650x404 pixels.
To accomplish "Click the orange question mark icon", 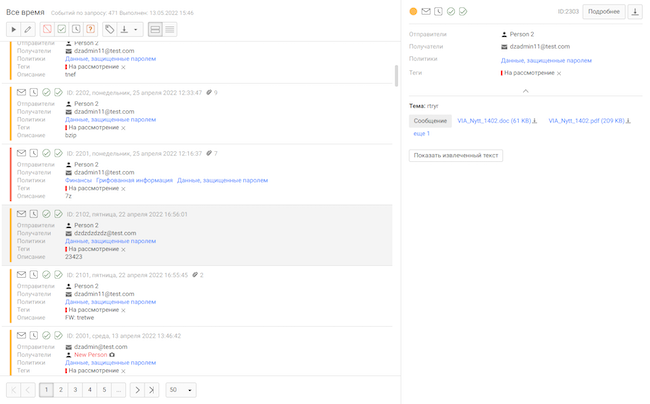I will coord(90,30).
